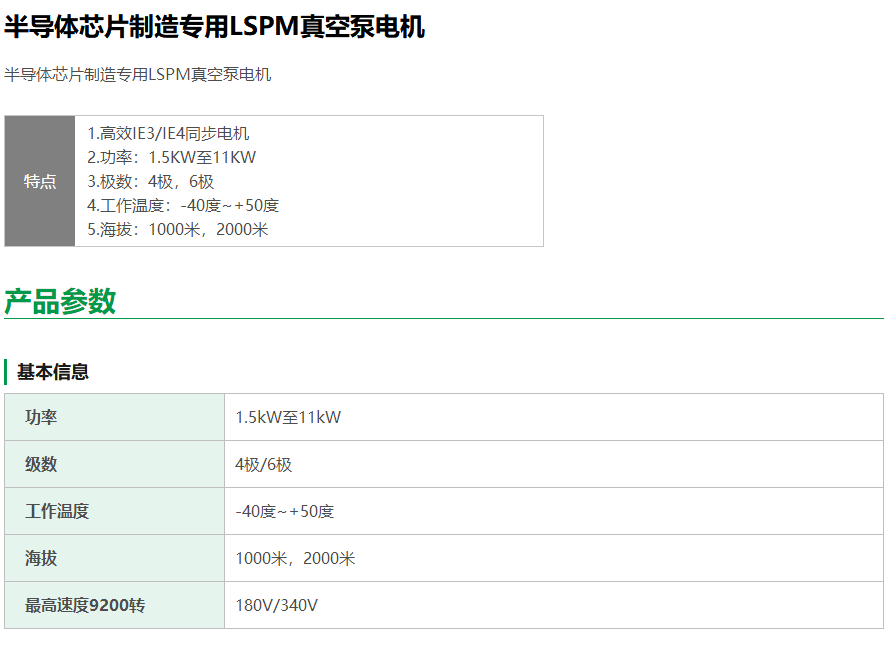Select feature line 1.高效IE3/IE4同步电机

point(168,134)
